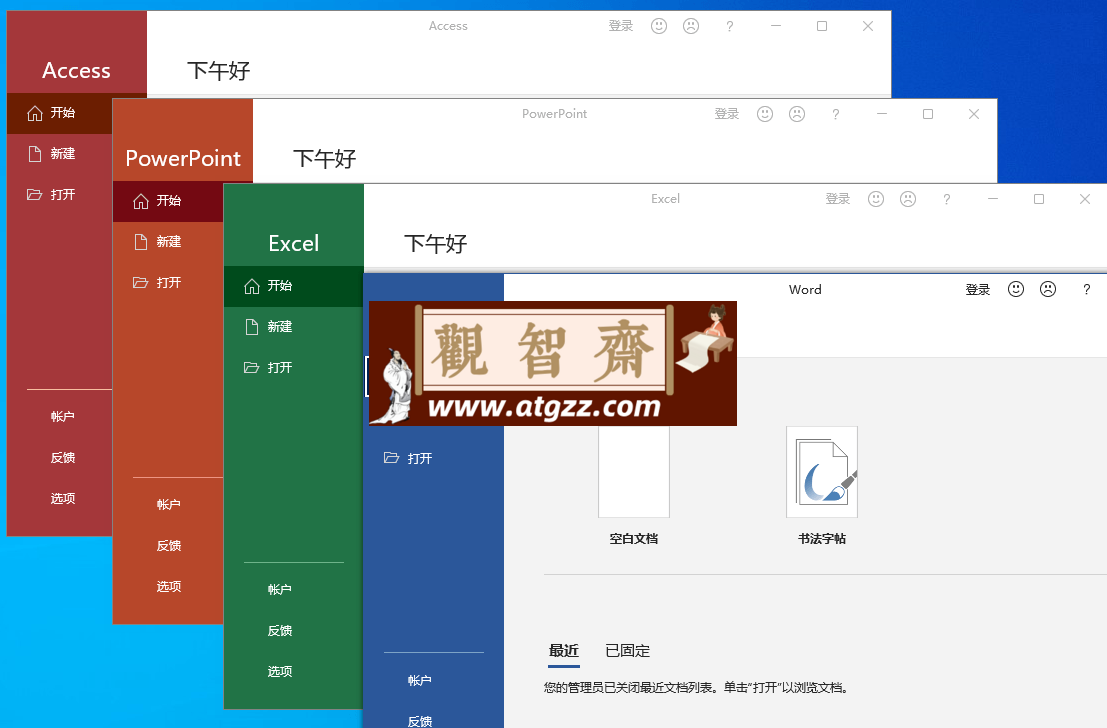
Task: Open 帐户 (Account) in the PowerPoint window
Action: [x=168, y=505]
